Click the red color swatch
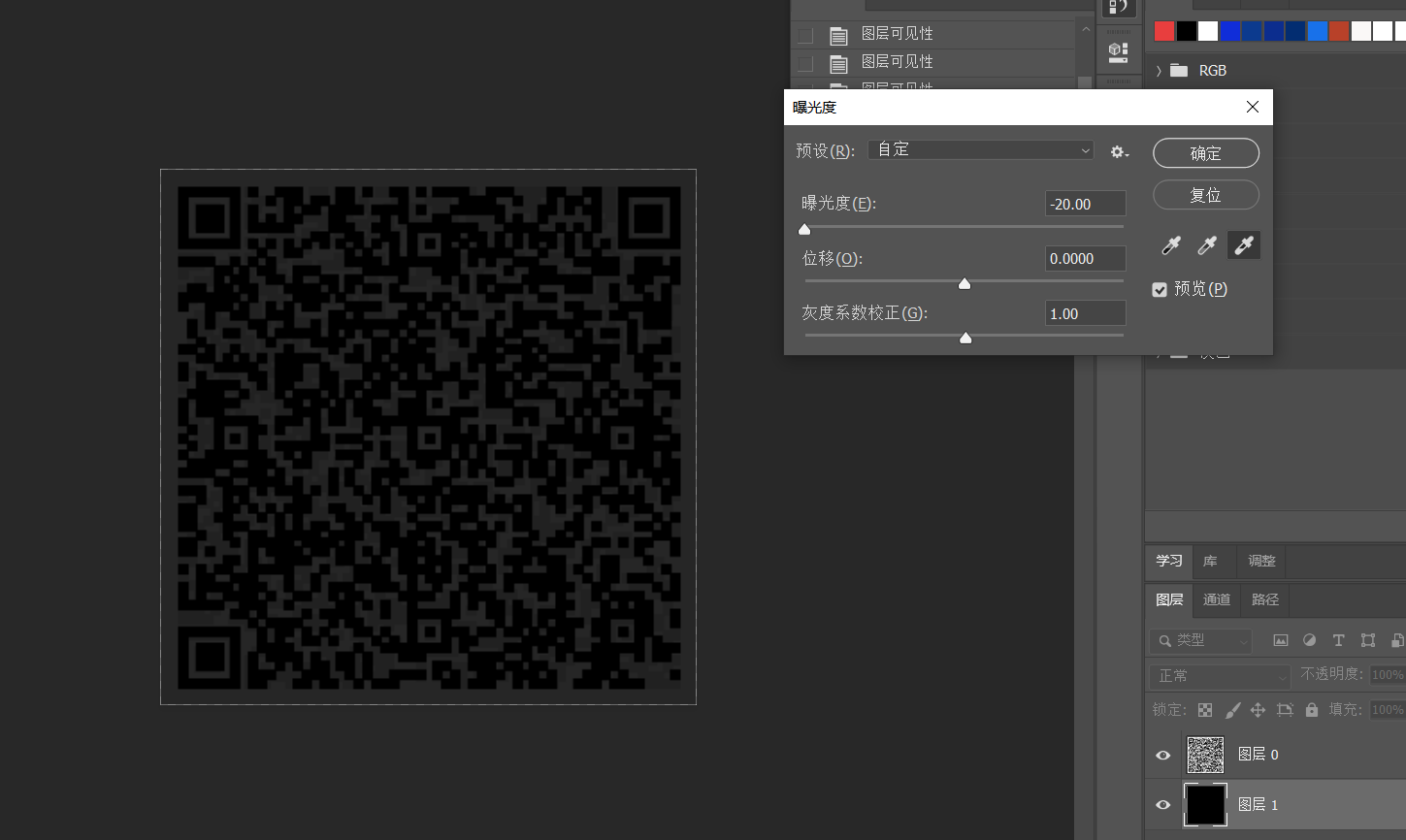Image resolution: width=1406 pixels, height=840 pixels. (1164, 31)
